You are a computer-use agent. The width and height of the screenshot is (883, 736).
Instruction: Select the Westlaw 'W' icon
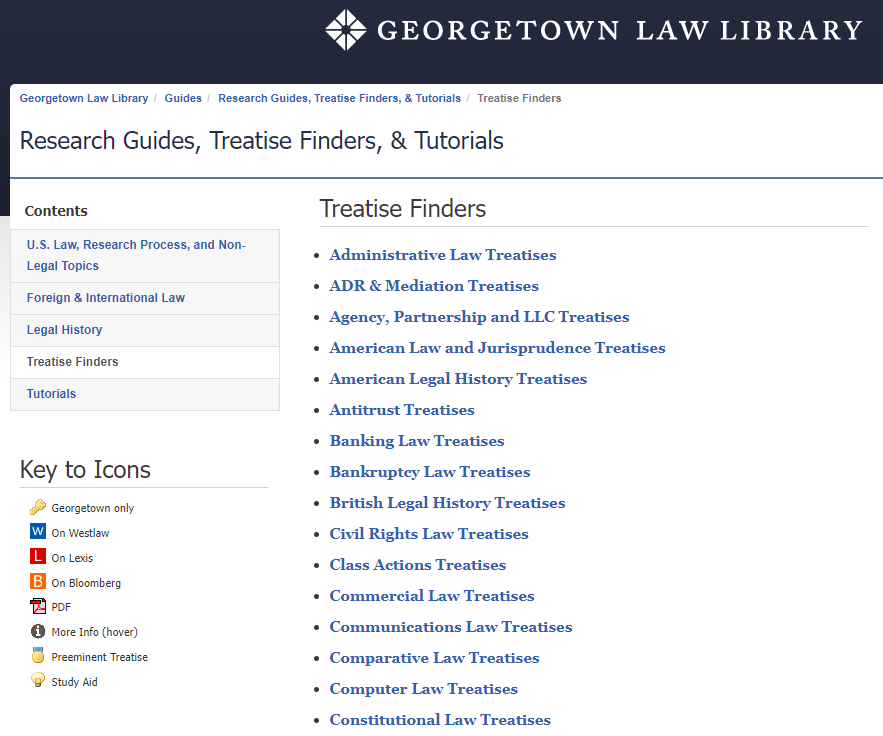(37, 532)
